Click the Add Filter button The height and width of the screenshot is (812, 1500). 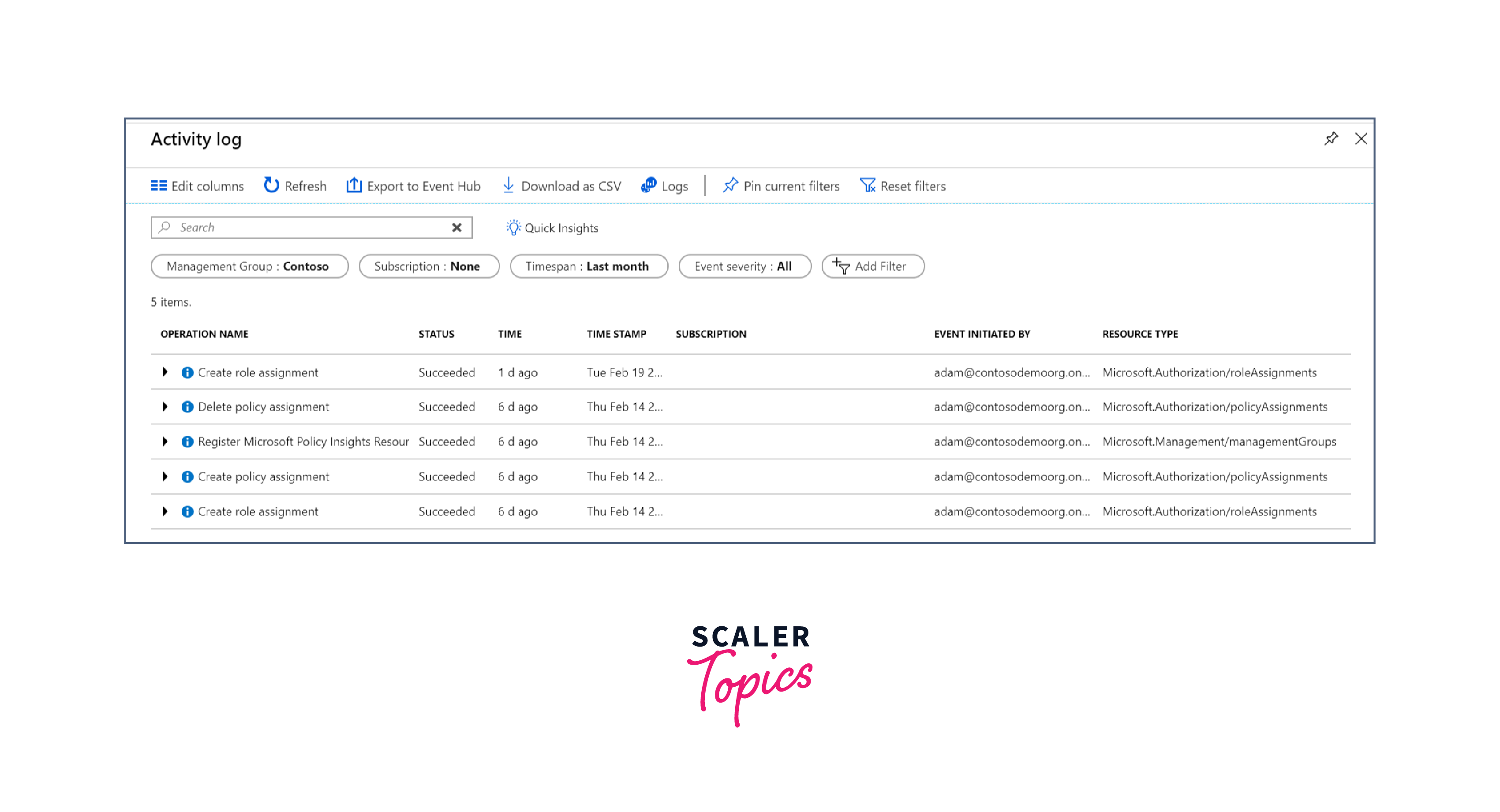pyautogui.click(x=871, y=266)
